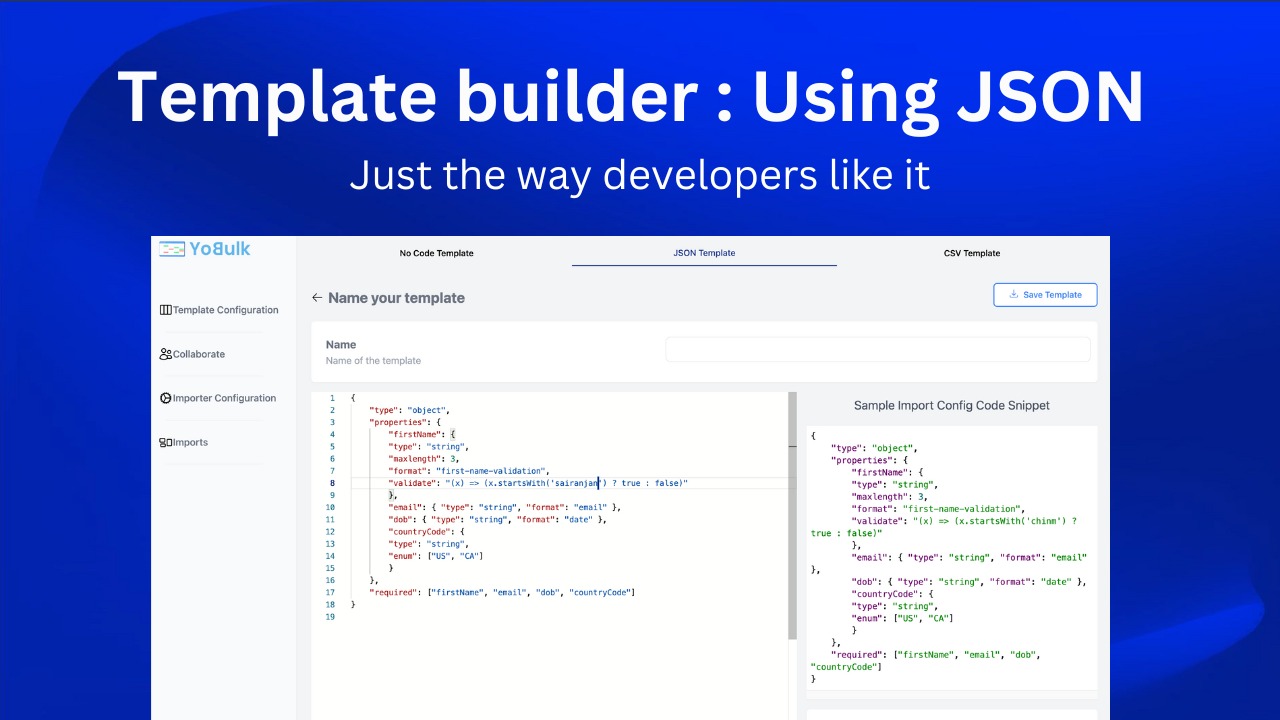
Task: Open the Collaborate sidebar entry
Action: tap(197, 354)
